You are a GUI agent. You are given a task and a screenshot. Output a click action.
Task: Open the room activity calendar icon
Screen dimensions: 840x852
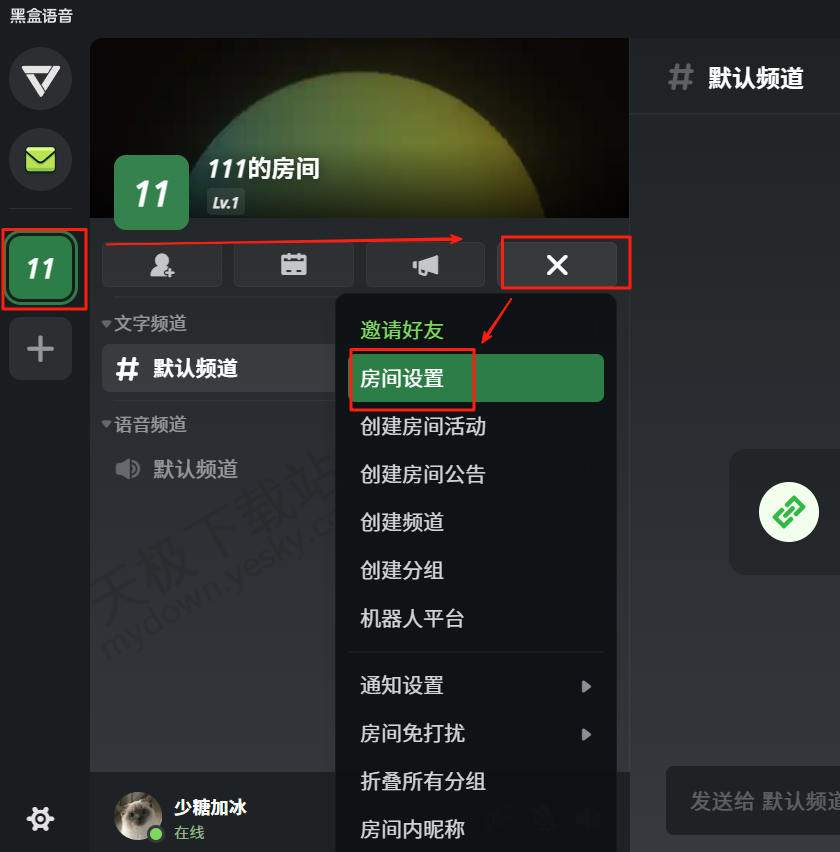294,265
